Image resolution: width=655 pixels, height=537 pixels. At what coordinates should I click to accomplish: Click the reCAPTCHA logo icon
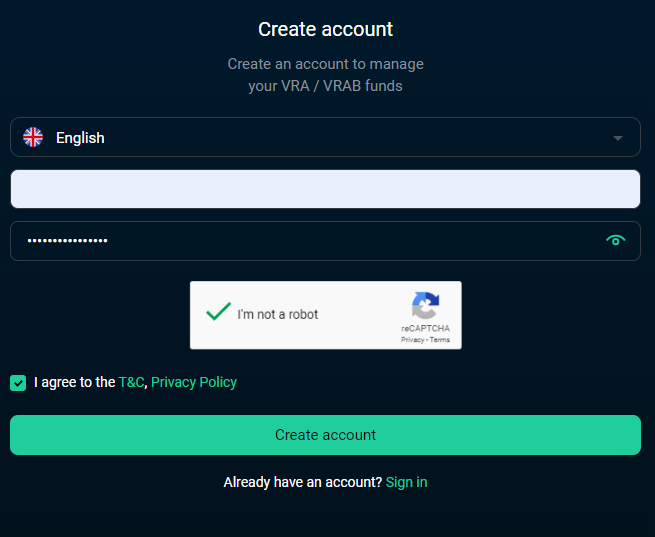click(425, 306)
